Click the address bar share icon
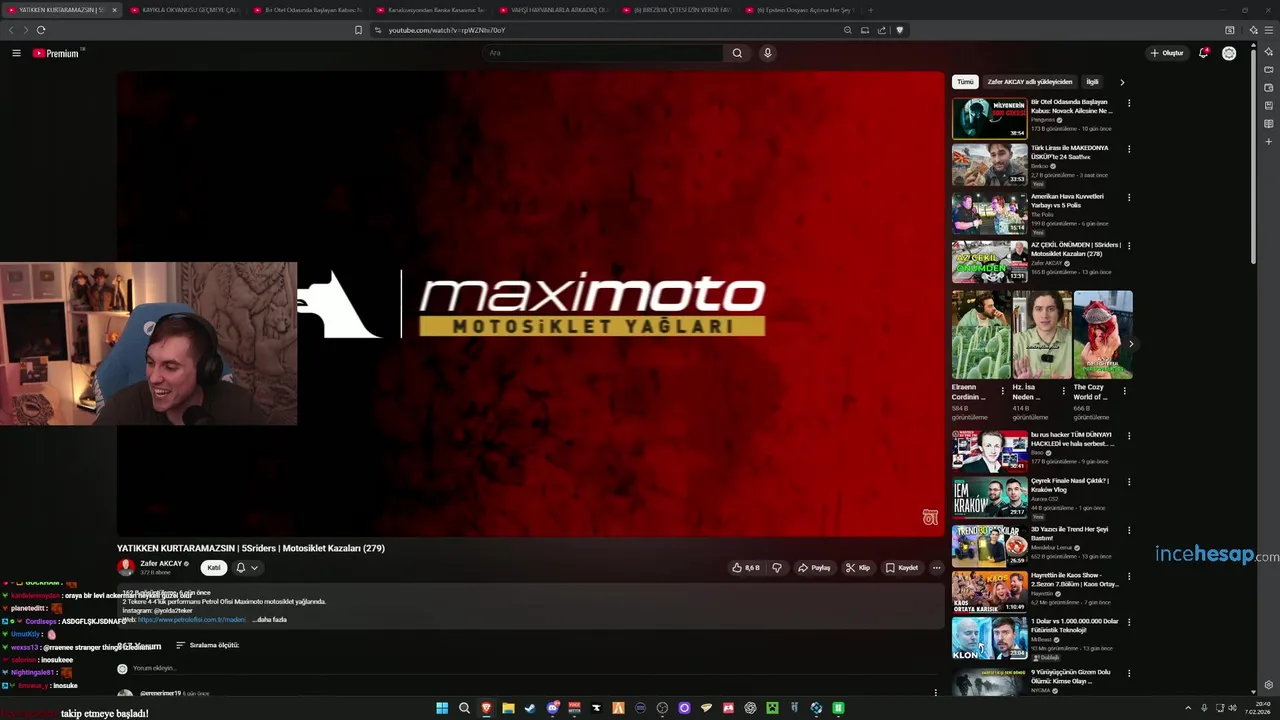The width and height of the screenshot is (1280, 720). tap(882, 30)
